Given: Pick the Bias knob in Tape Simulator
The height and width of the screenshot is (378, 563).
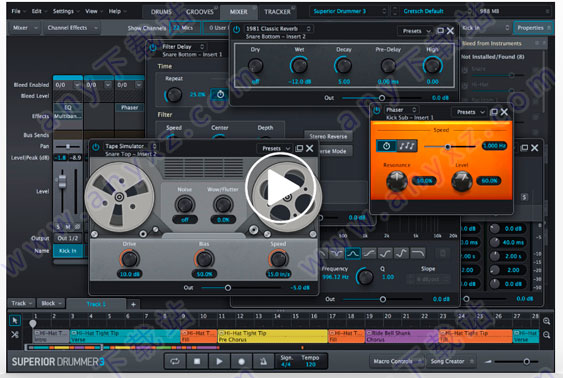Looking at the screenshot, I should coord(204,258).
